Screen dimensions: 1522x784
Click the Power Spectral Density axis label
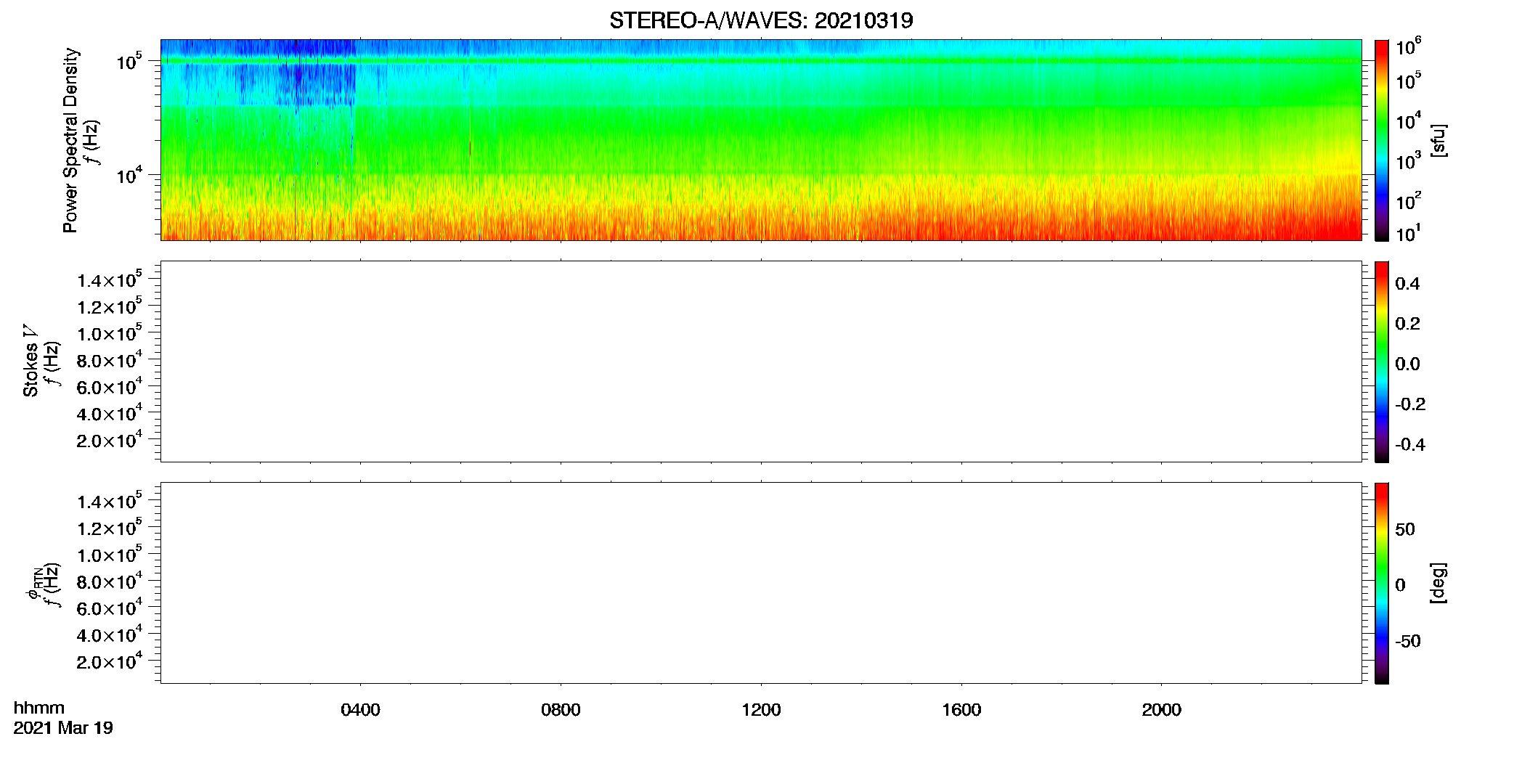pyautogui.click(x=70, y=140)
